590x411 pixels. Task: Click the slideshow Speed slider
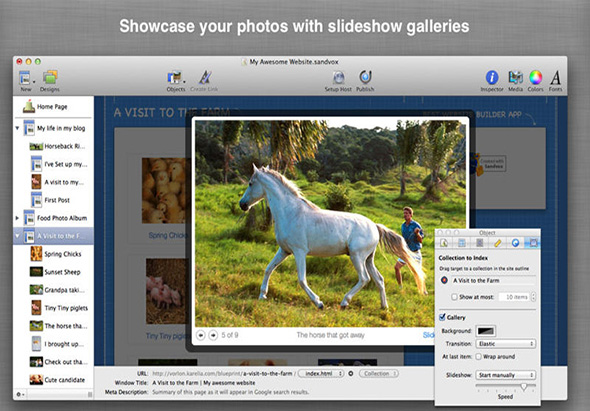(505, 386)
